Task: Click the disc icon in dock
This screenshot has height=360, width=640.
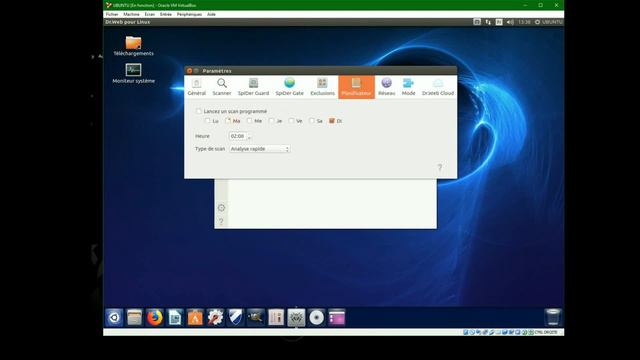Action: pyautogui.click(x=316, y=318)
